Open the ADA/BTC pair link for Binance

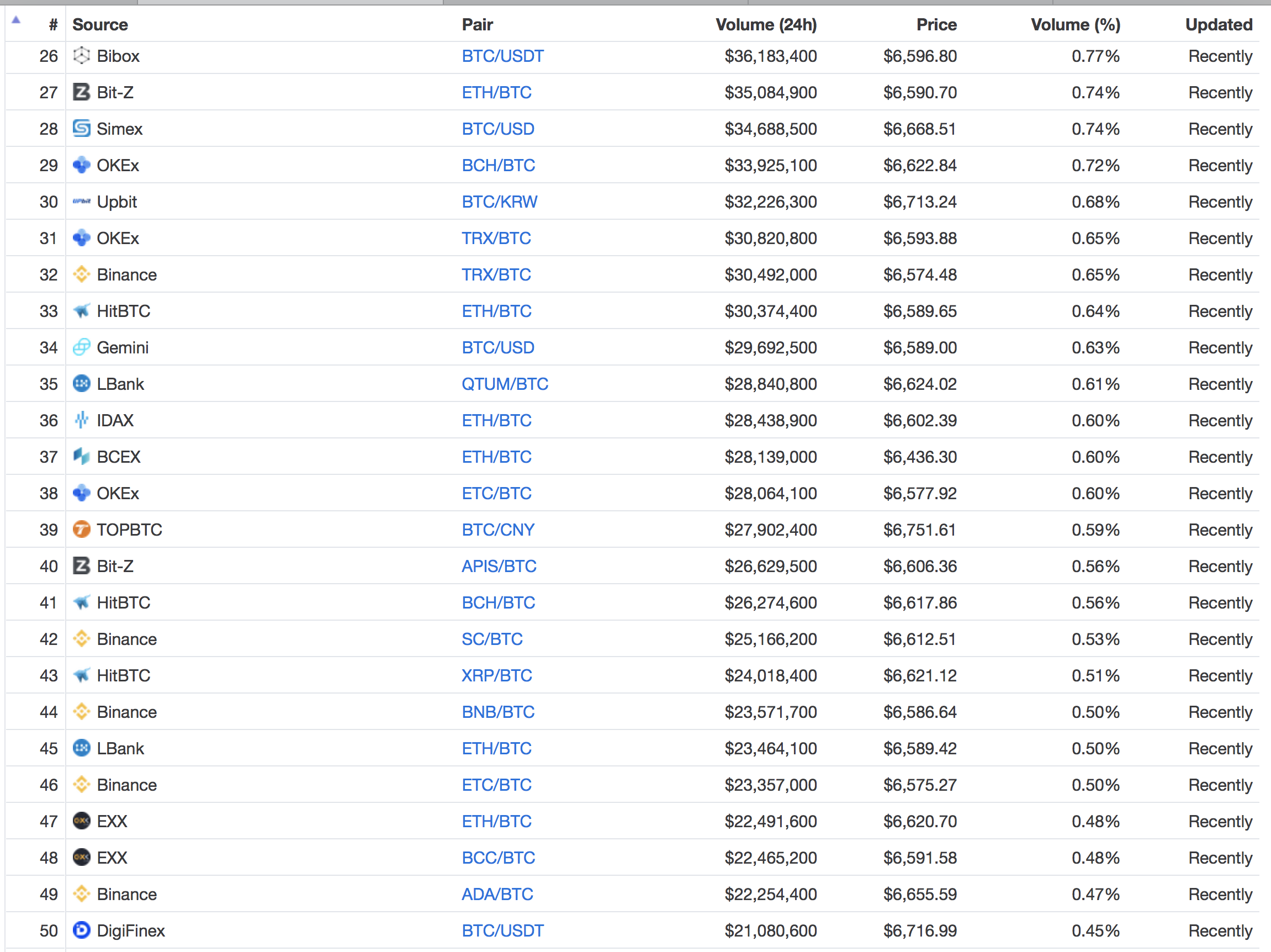[497, 894]
